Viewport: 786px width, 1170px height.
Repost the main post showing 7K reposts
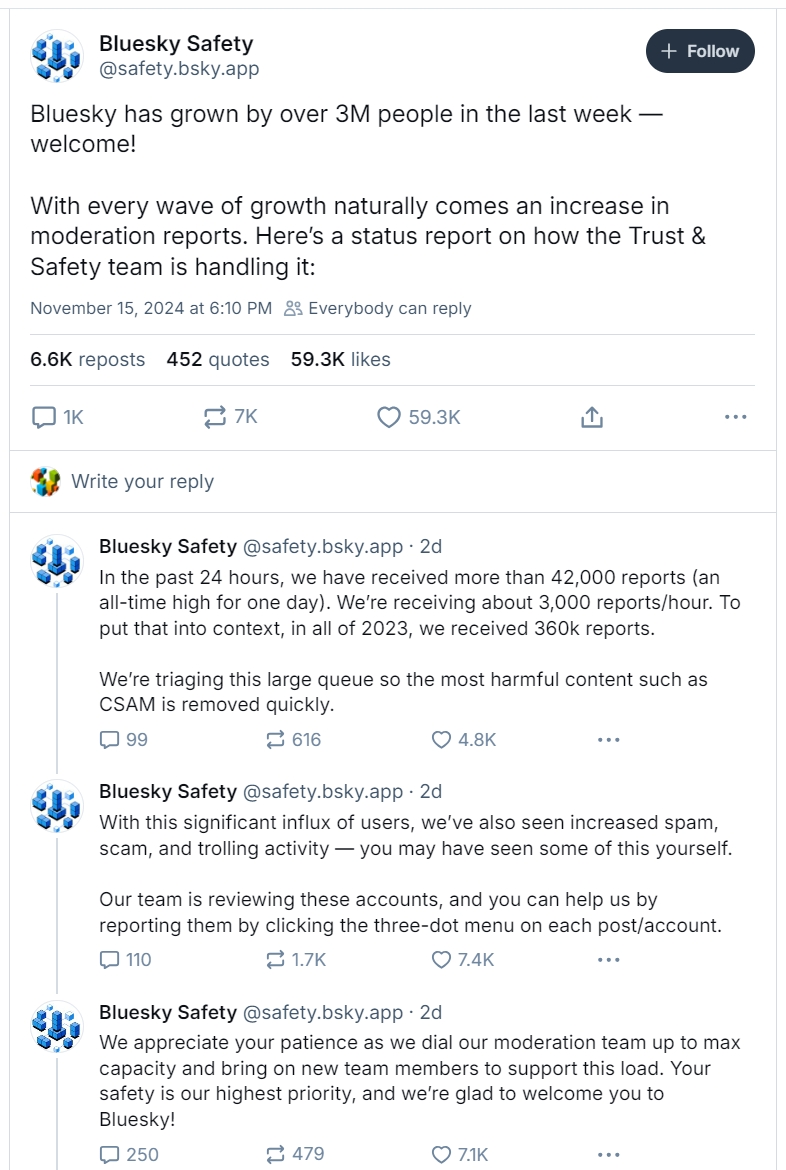point(231,416)
